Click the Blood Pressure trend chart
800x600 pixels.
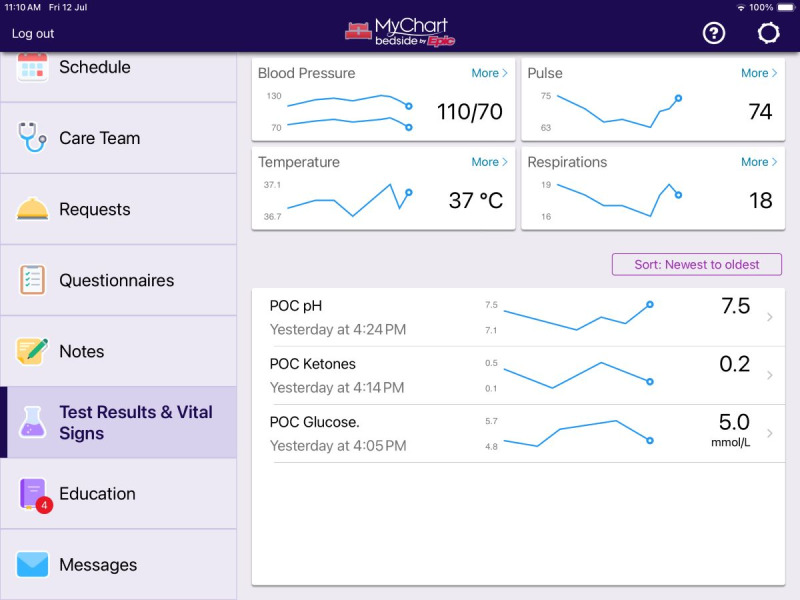[x=350, y=112]
